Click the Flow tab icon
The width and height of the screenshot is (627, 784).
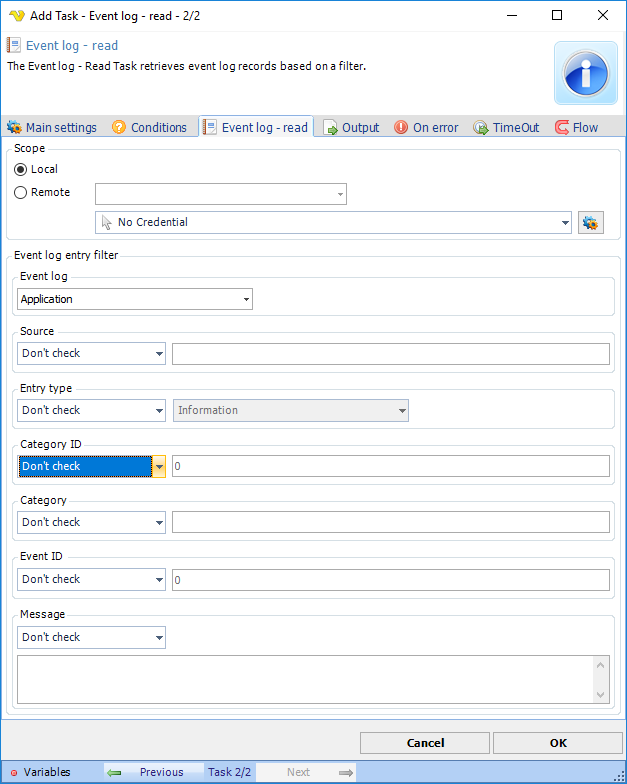(x=562, y=128)
